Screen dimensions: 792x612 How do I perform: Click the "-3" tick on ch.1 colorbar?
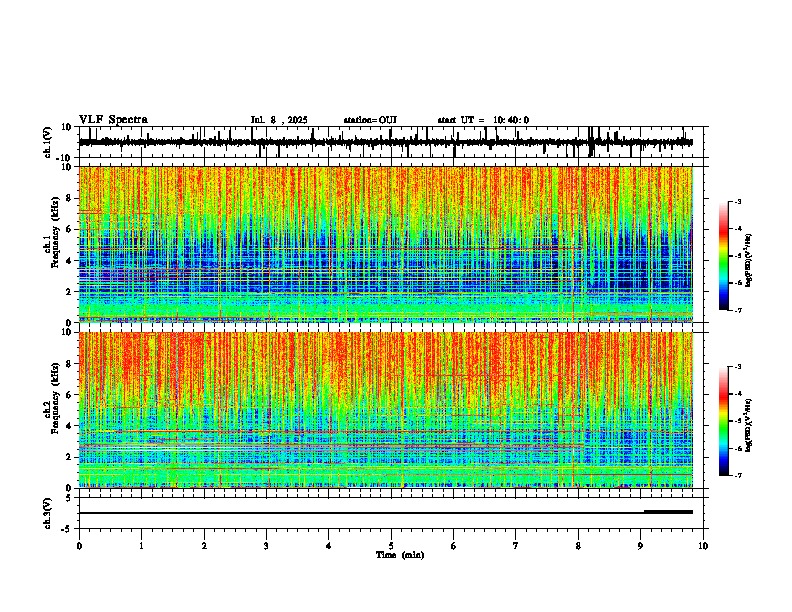click(737, 201)
